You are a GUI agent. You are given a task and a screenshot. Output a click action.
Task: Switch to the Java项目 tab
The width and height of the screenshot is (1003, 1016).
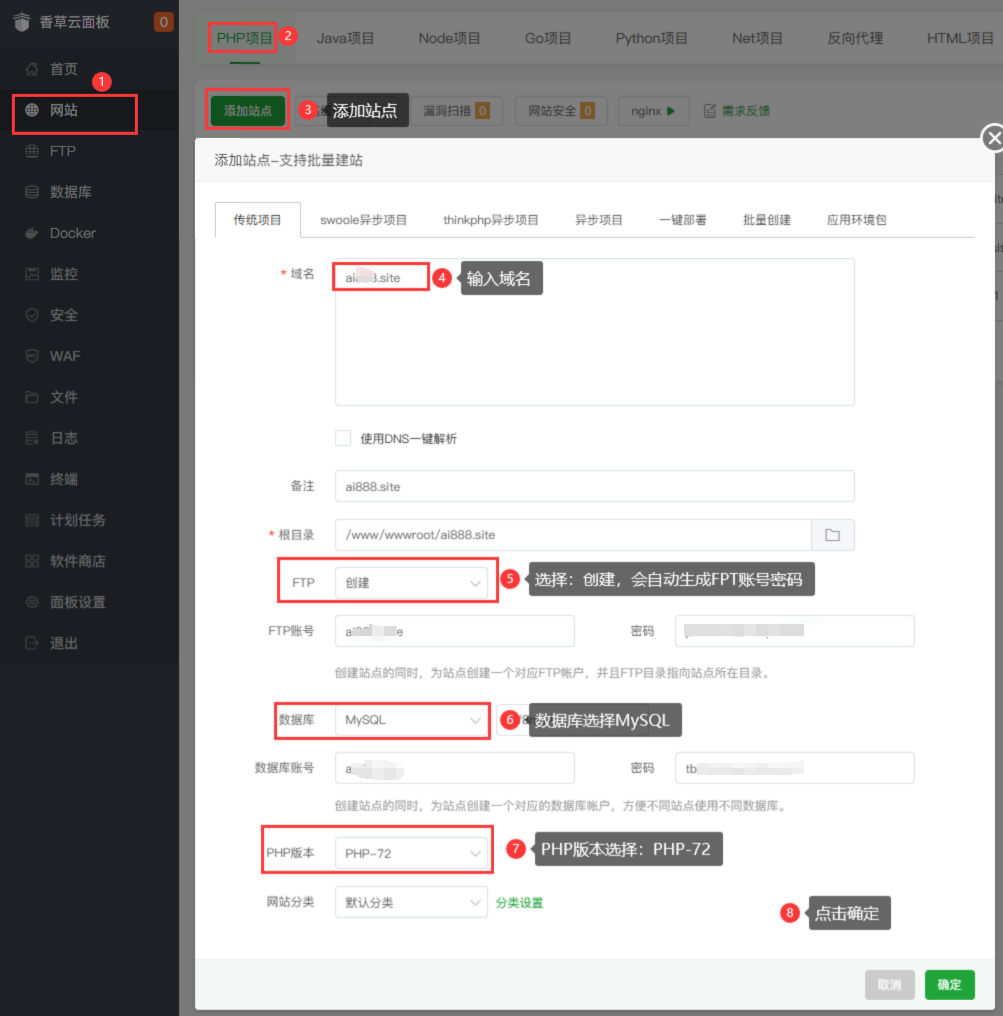tap(345, 38)
